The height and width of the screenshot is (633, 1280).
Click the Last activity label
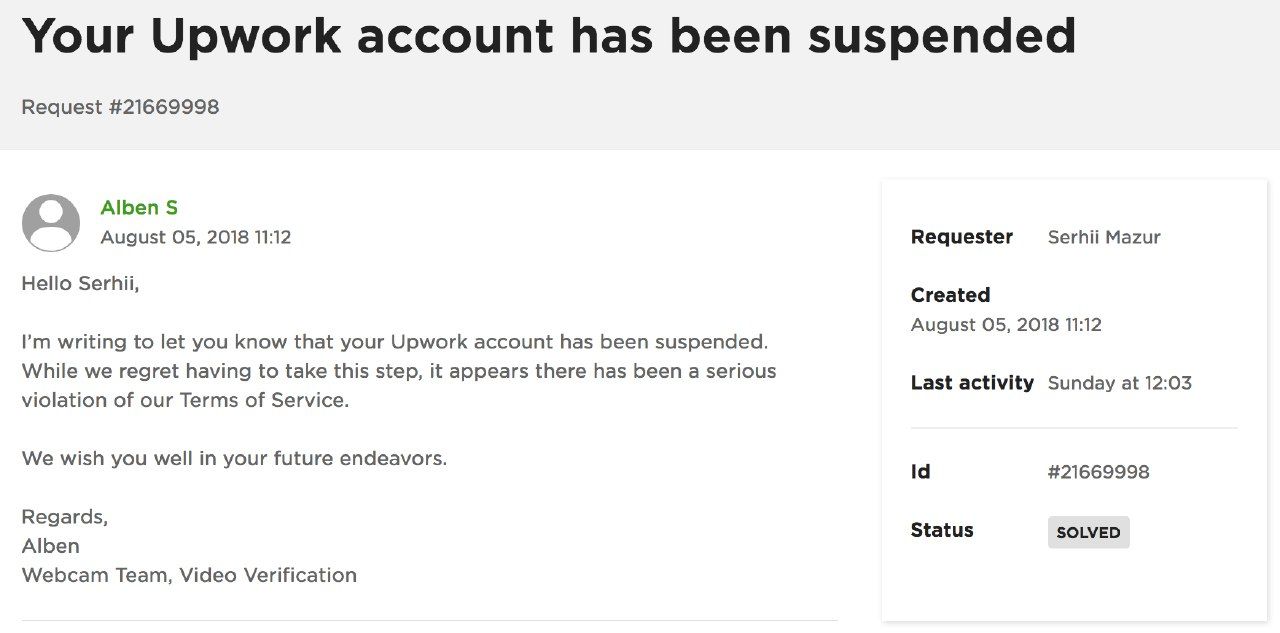(x=972, y=383)
